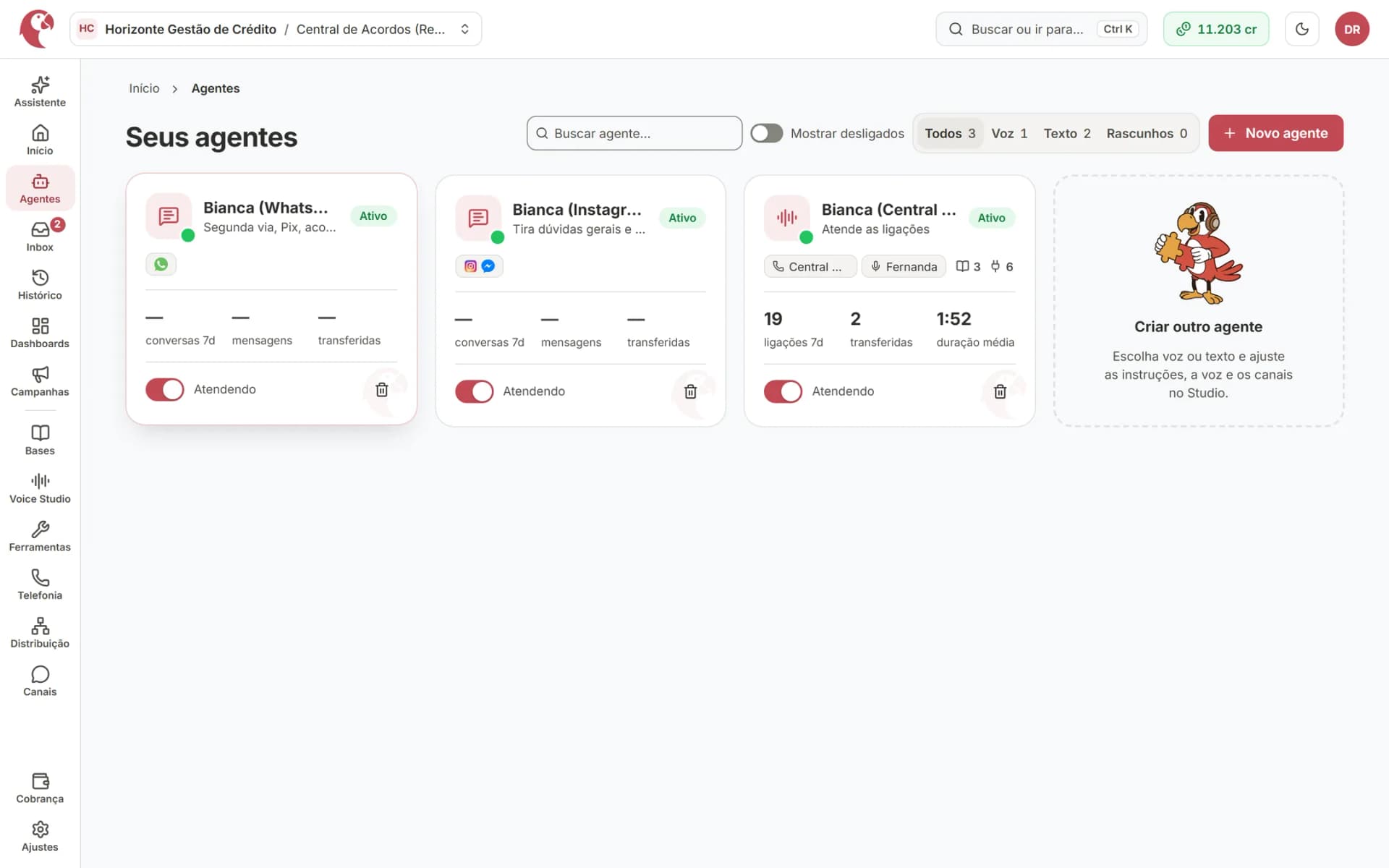Screen dimensions: 1389x868
Task: Filter agents by Voz tab
Action: tap(1009, 133)
